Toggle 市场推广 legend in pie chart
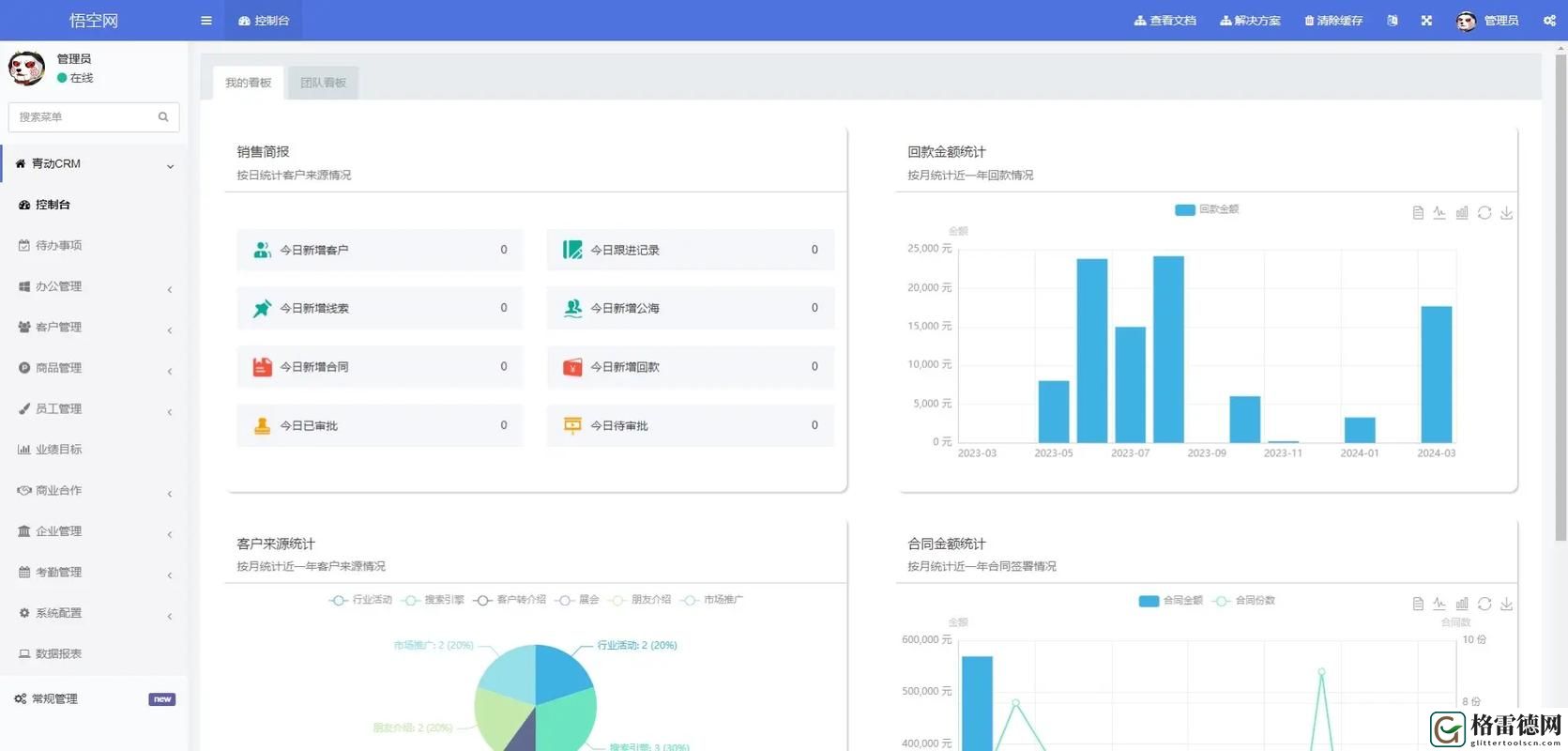 (711, 600)
